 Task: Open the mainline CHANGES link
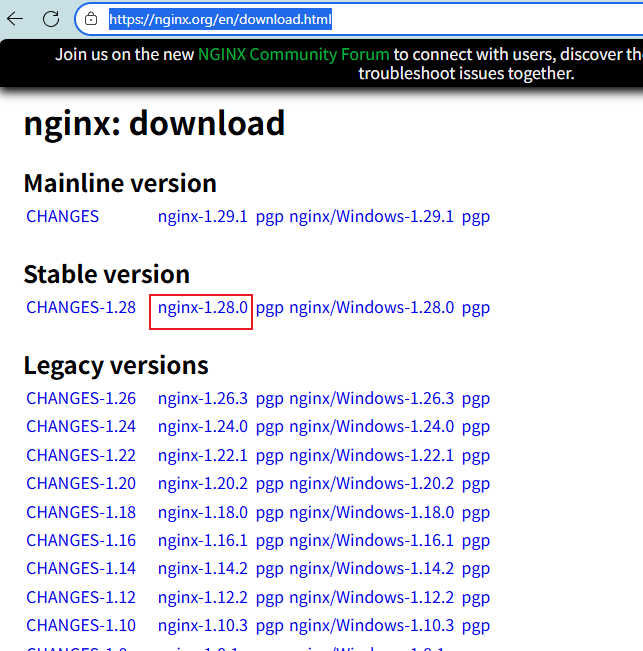[63, 216]
